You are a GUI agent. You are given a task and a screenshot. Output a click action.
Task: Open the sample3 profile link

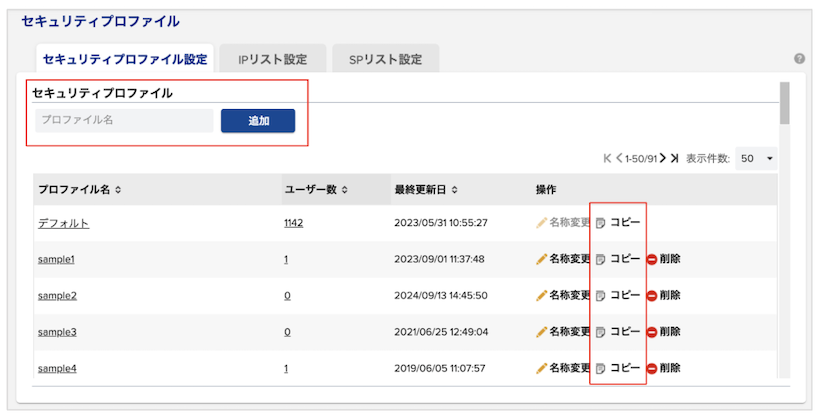point(57,332)
